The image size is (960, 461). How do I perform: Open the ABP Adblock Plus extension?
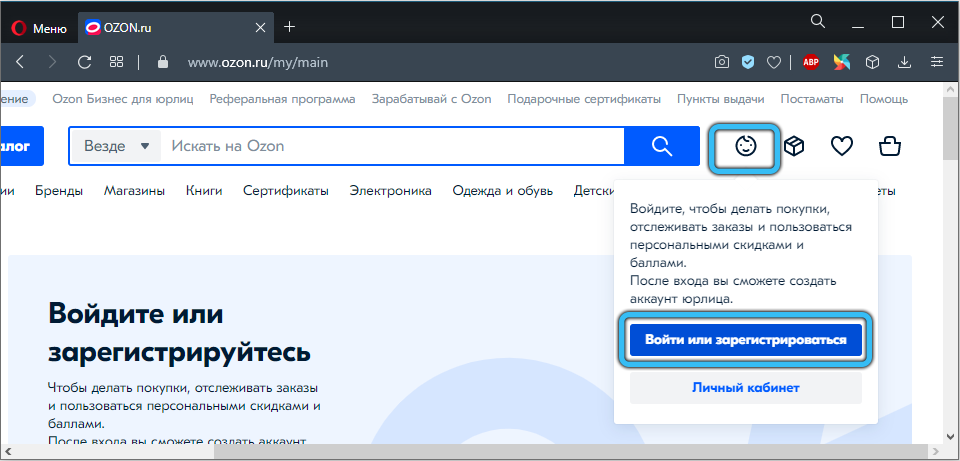pos(811,62)
